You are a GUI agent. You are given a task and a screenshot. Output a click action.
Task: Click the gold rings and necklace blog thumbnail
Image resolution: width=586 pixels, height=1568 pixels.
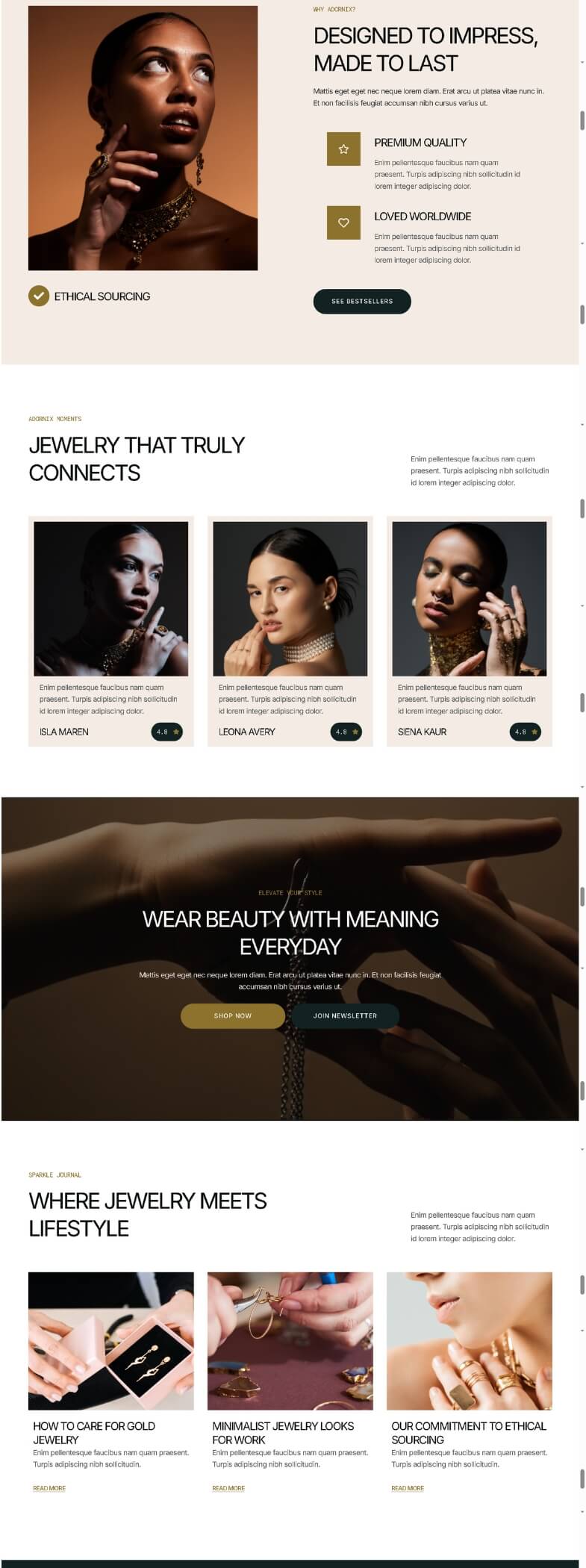click(470, 1341)
